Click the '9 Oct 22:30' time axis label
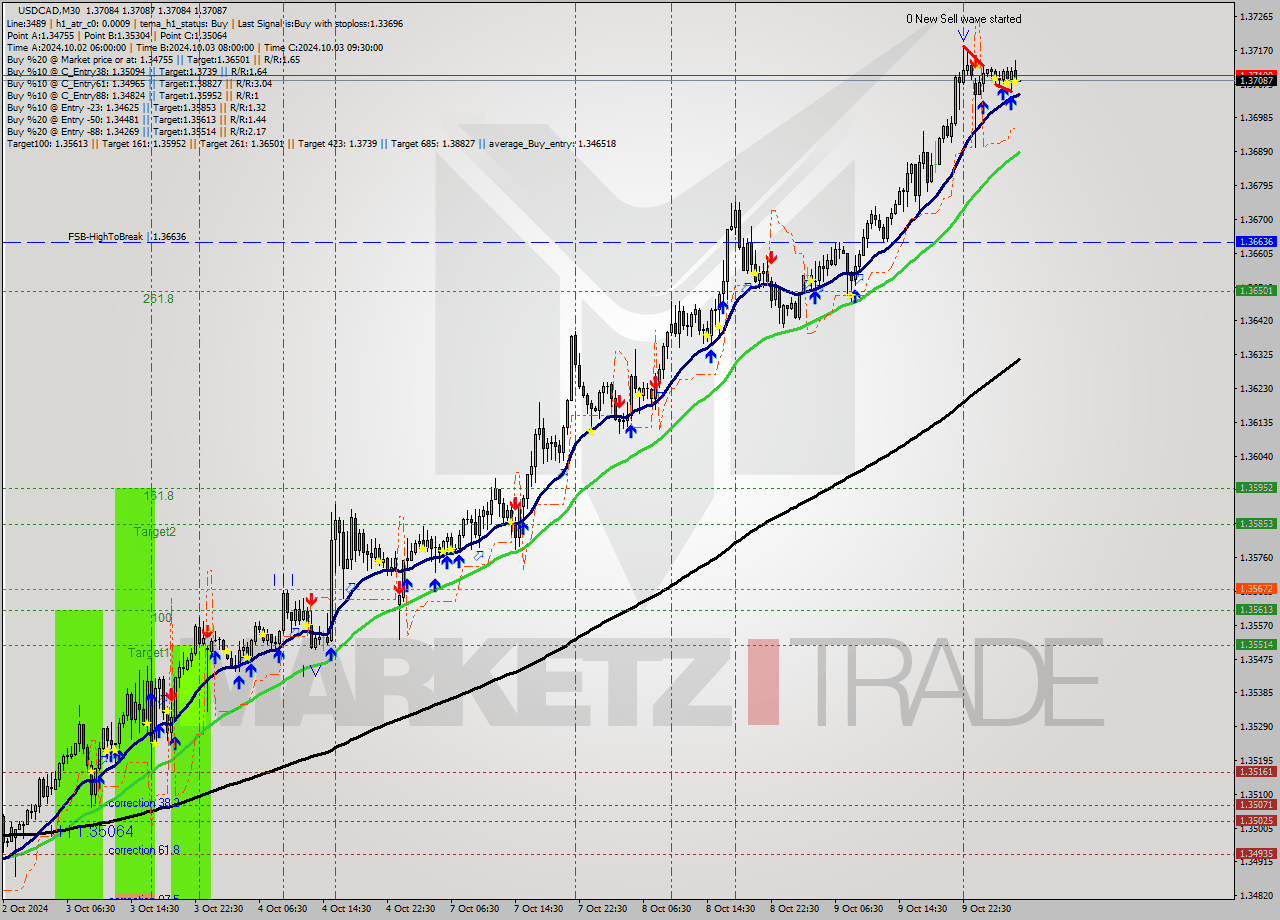Screen dimensions: 1280x920 click(985, 909)
